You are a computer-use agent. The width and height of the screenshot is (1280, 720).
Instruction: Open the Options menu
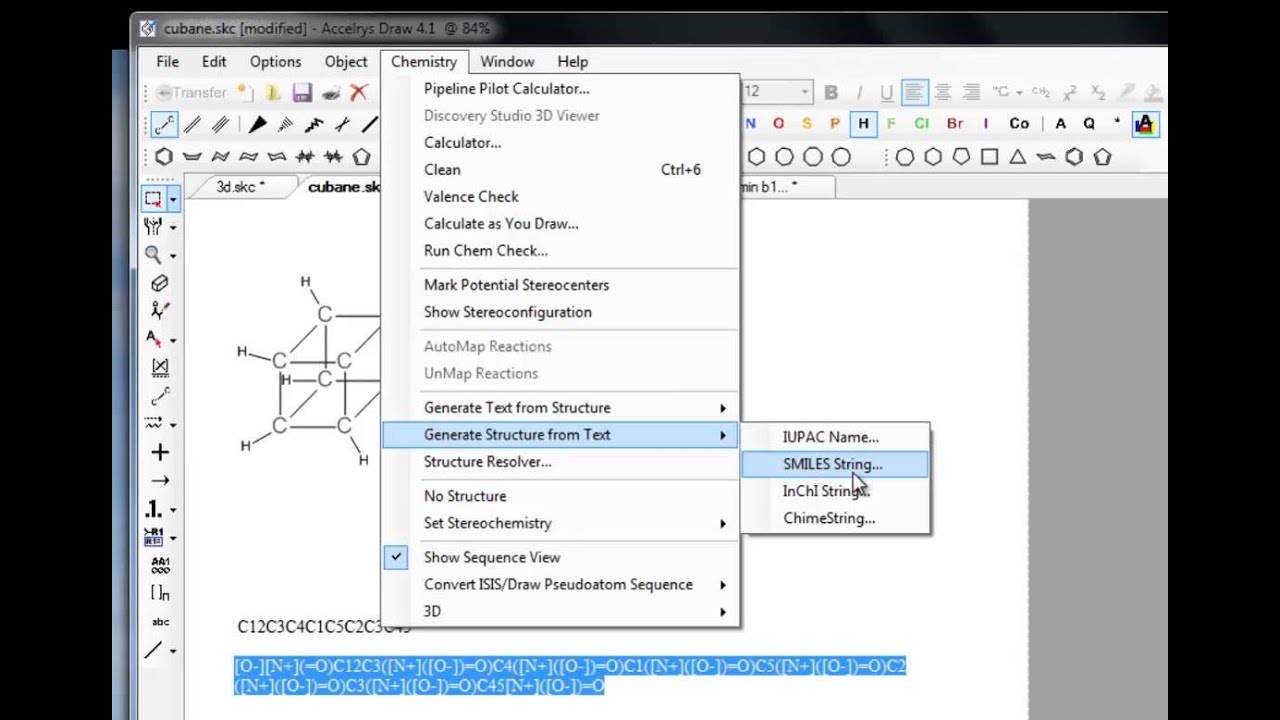[x=275, y=62]
